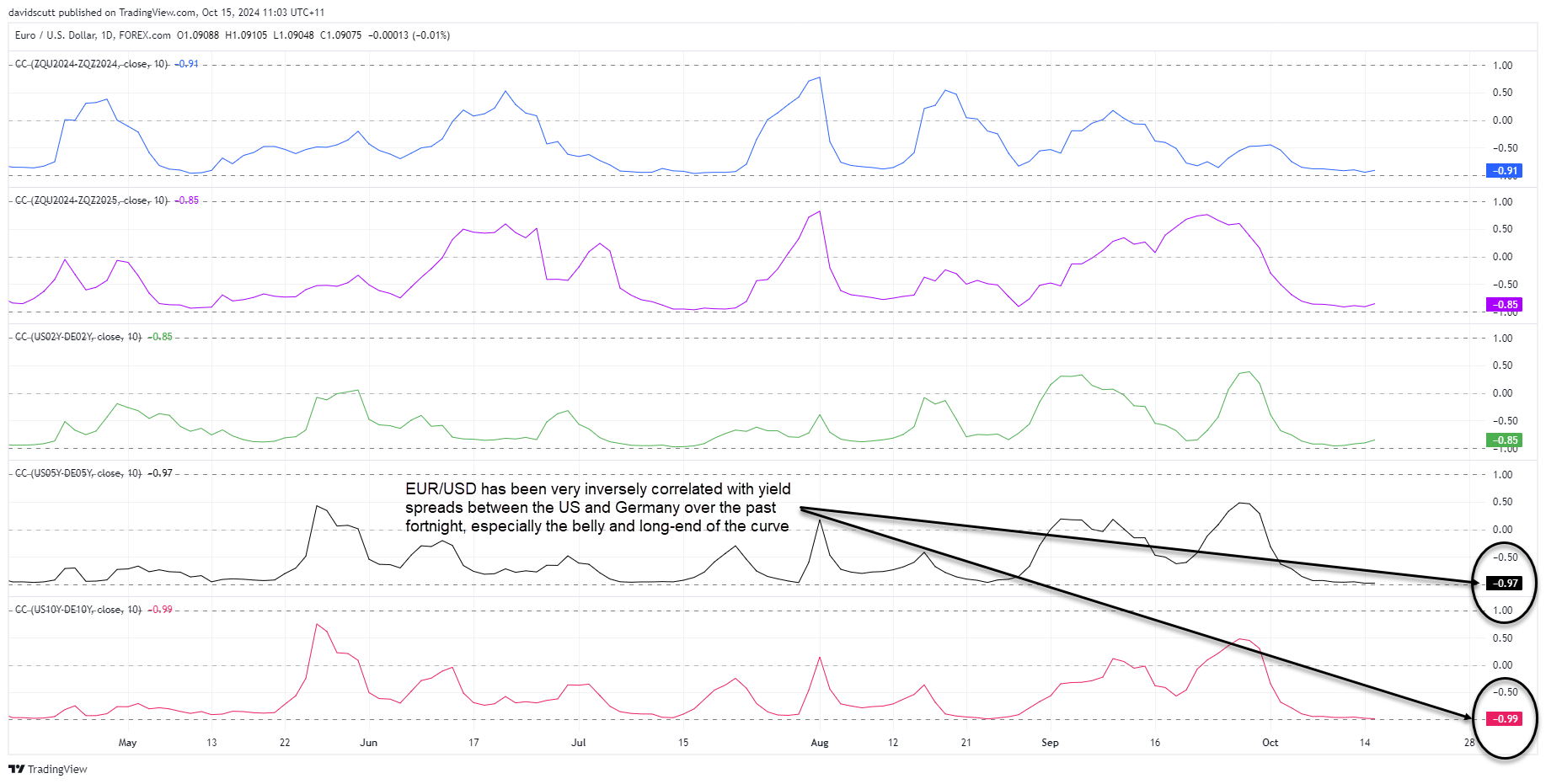Click the 0.50 axis level in the ZQZ2024 pane
This screenshot has width=1546, height=784.
point(1503,93)
